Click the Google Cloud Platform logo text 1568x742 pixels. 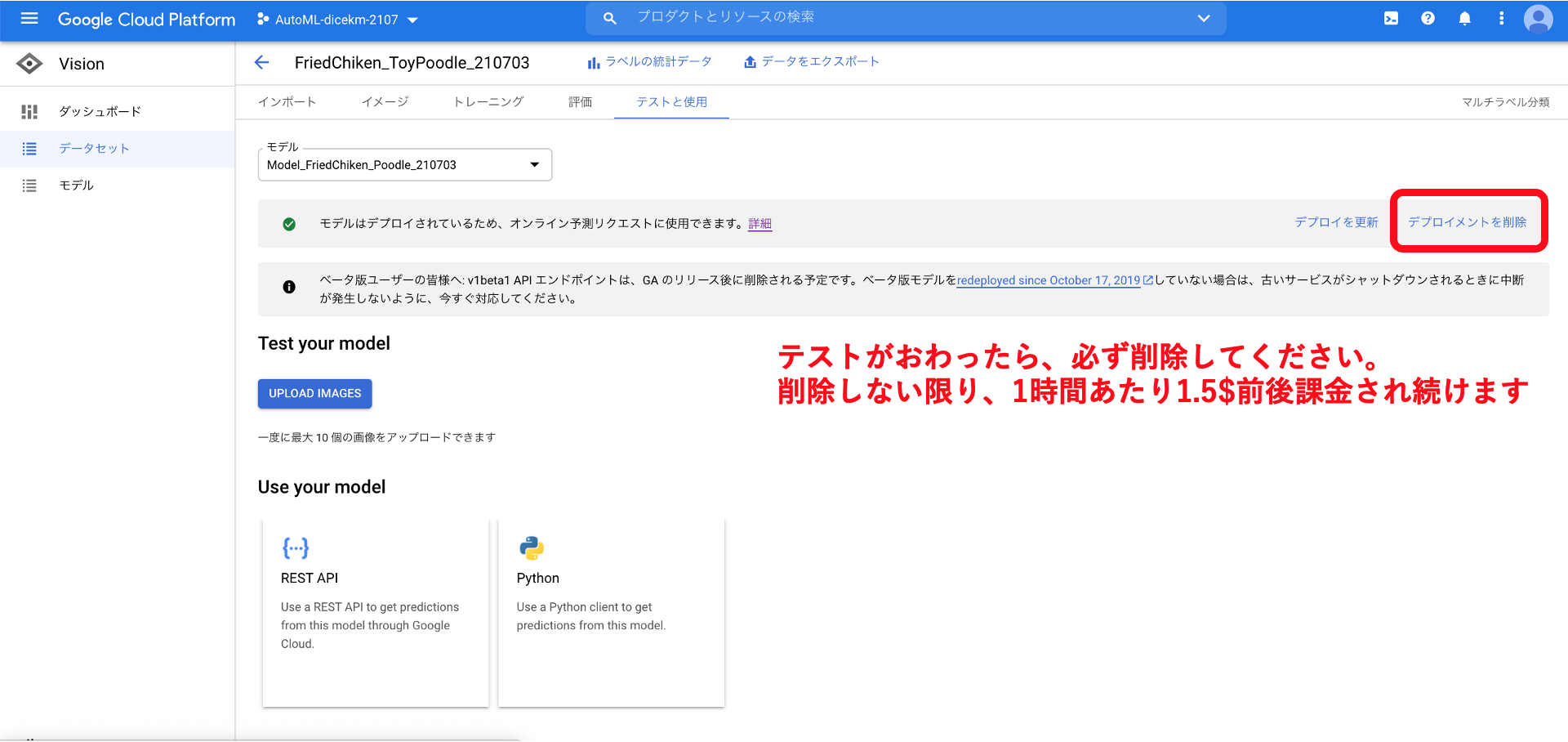click(146, 19)
